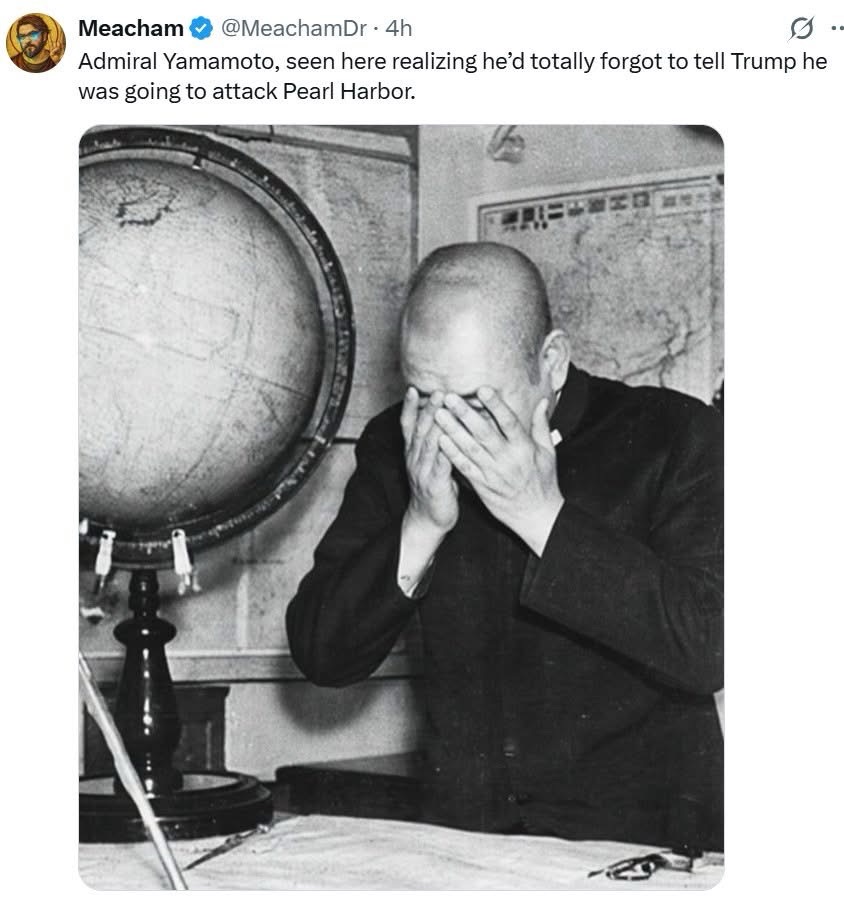Viewport: 844px width, 898px height.
Task: Open Meacham's profile avatar picture
Action: [x=36, y=42]
